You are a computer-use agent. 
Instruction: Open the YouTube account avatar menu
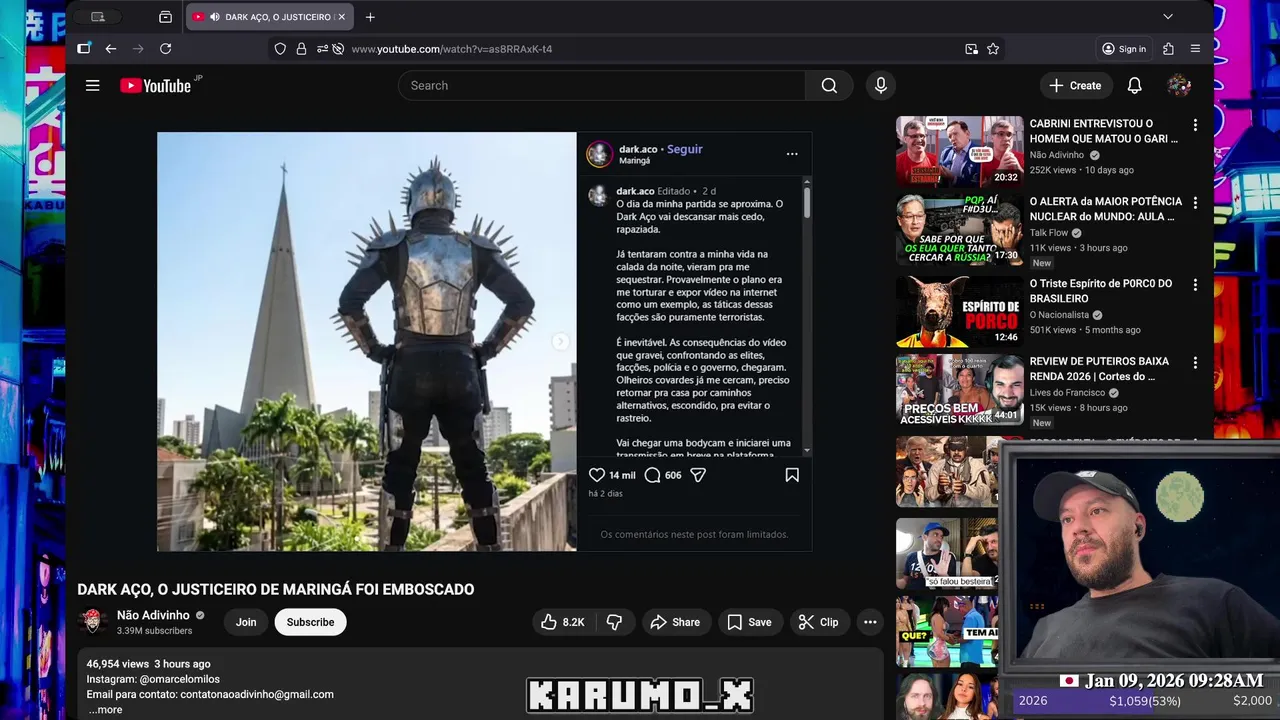1179,86
